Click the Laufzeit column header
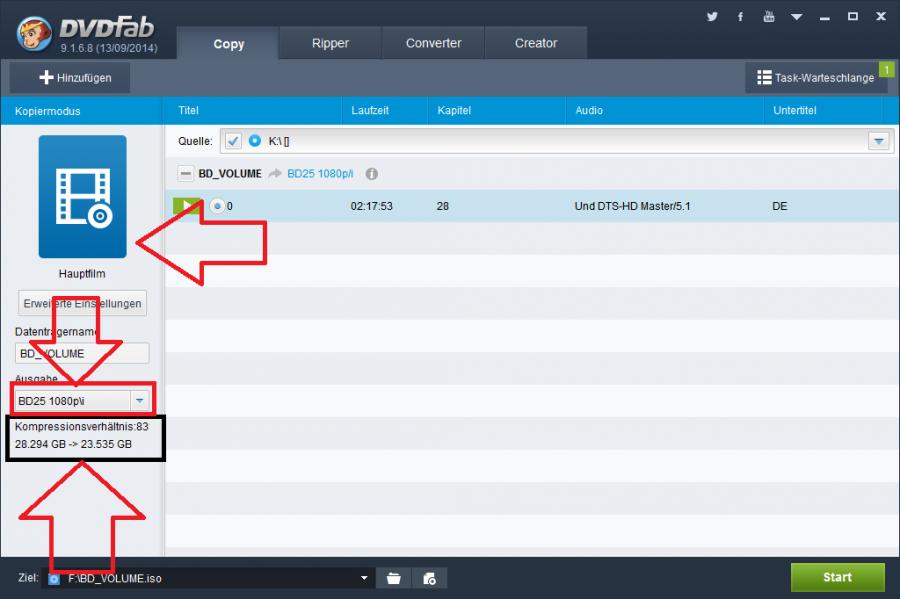The height and width of the screenshot is (599, 900). coord(370,110)
